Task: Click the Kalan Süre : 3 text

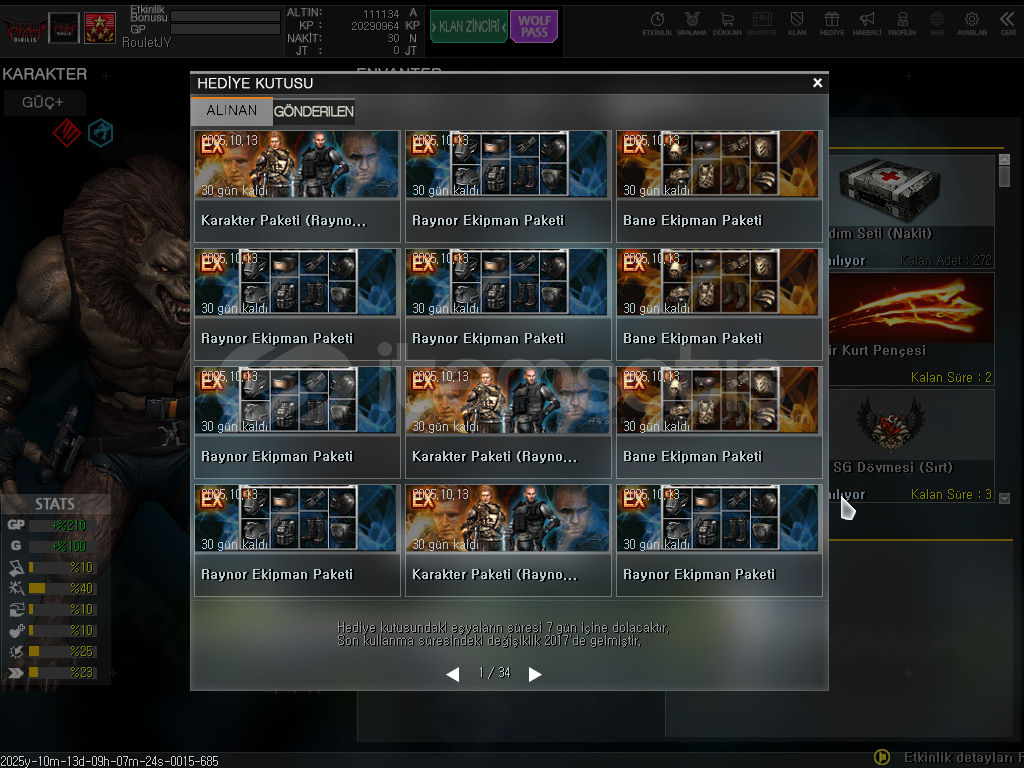Action: (951, 494)
